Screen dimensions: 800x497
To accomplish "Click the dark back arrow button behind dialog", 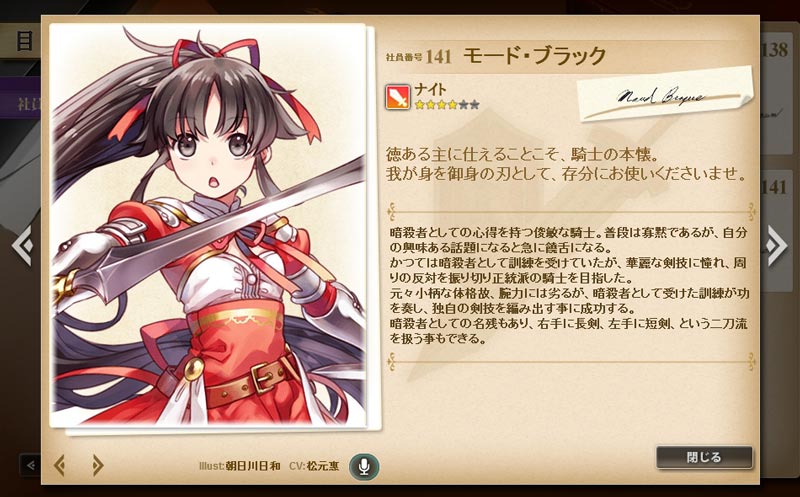I will click(x=30, y=465).
